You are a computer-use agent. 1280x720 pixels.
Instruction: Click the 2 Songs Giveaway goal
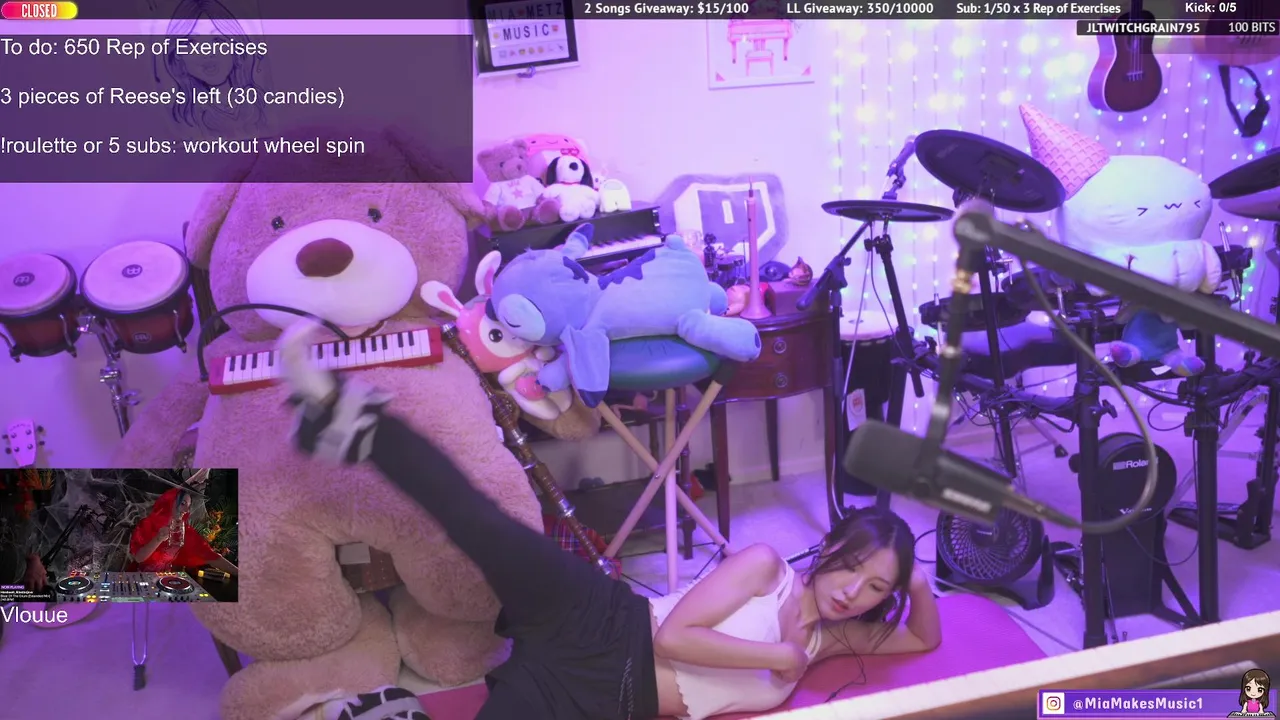[666, 8]
